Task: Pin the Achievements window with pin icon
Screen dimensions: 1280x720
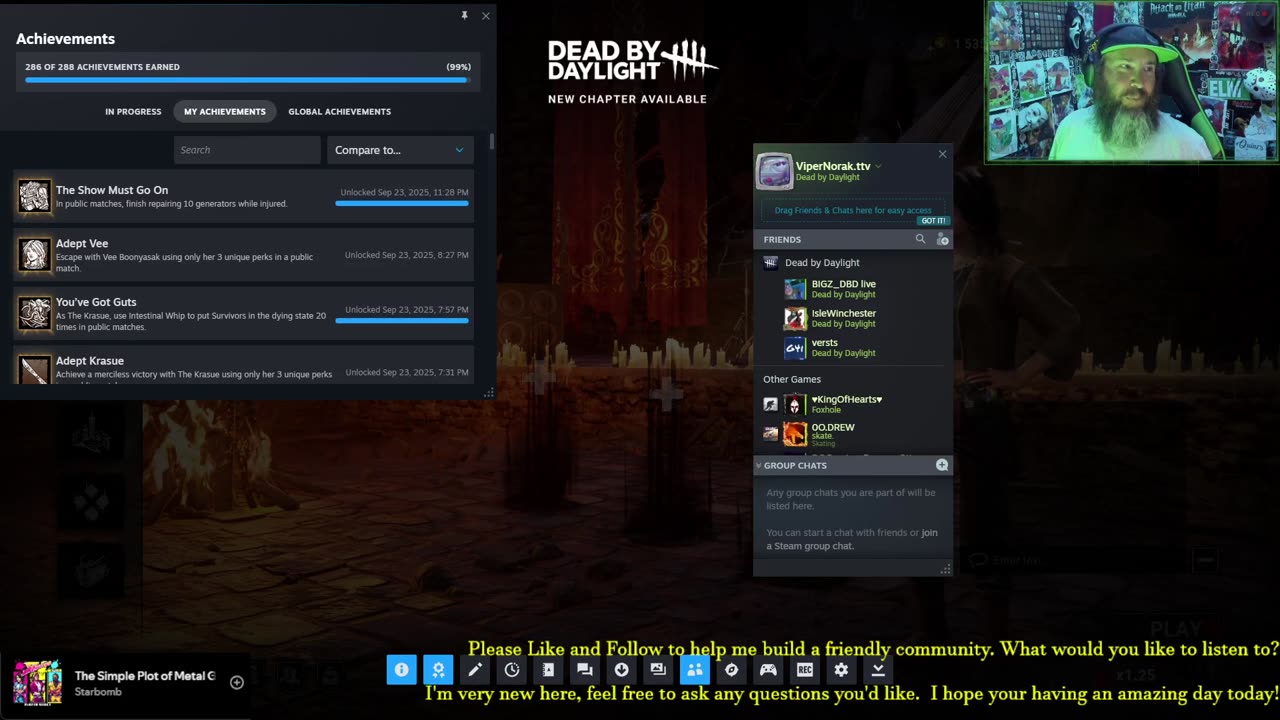Action: (x=464, y=15)
